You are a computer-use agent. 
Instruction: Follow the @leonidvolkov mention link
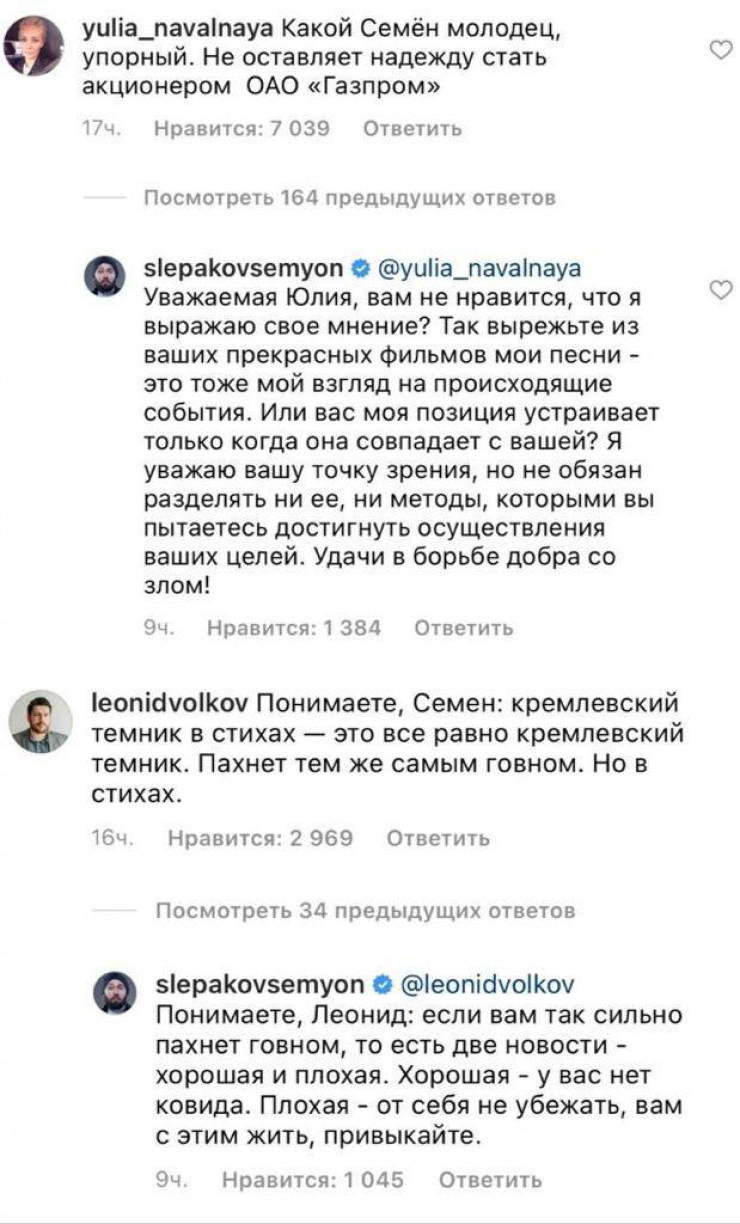pyautogui.click(x=487, y=984)
